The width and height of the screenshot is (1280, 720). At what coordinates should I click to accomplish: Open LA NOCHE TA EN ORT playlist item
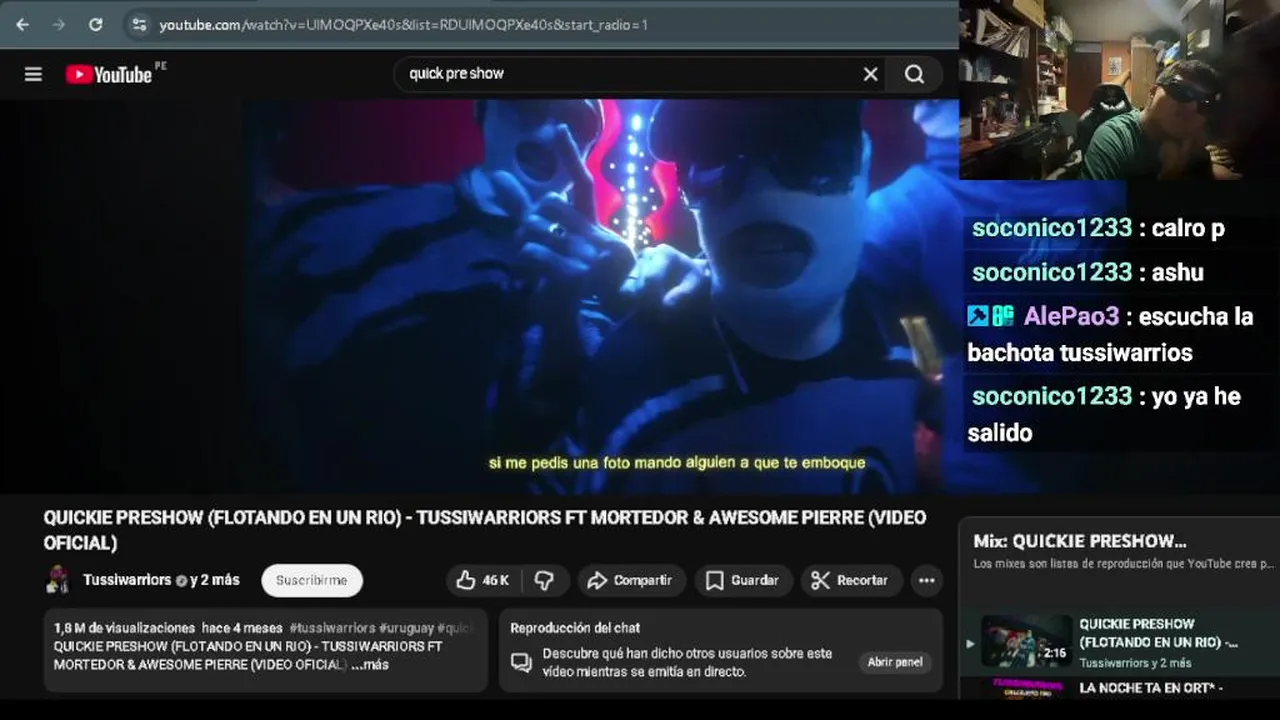click(x=1150, y=688)
